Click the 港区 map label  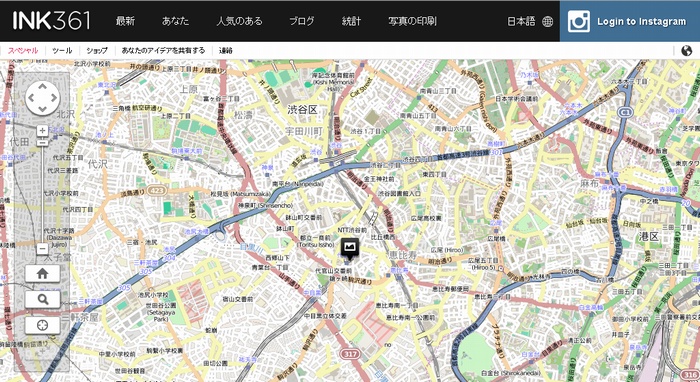click(649, 236)
